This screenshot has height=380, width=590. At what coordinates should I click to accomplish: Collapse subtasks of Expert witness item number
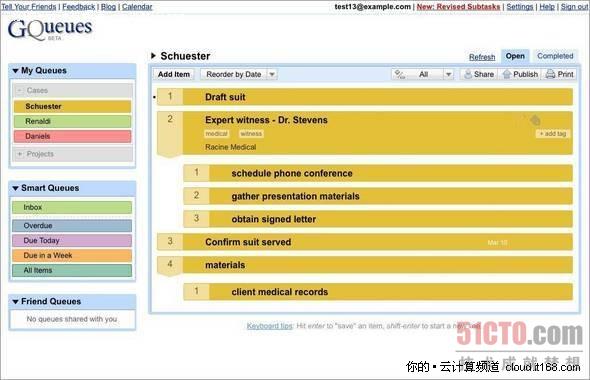click(x=170, y=133)
